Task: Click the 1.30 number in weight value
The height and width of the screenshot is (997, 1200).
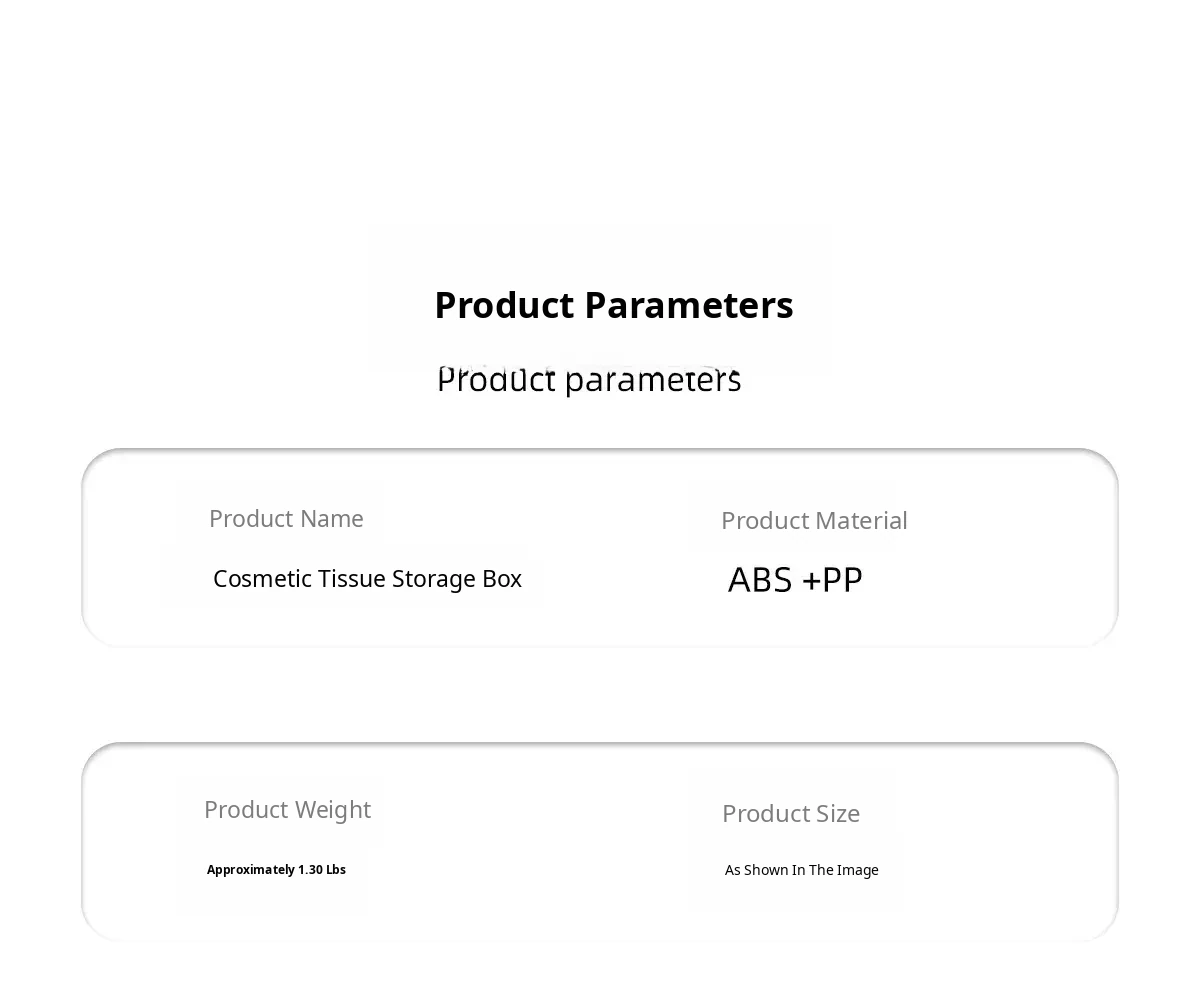Action: (310, 870)
